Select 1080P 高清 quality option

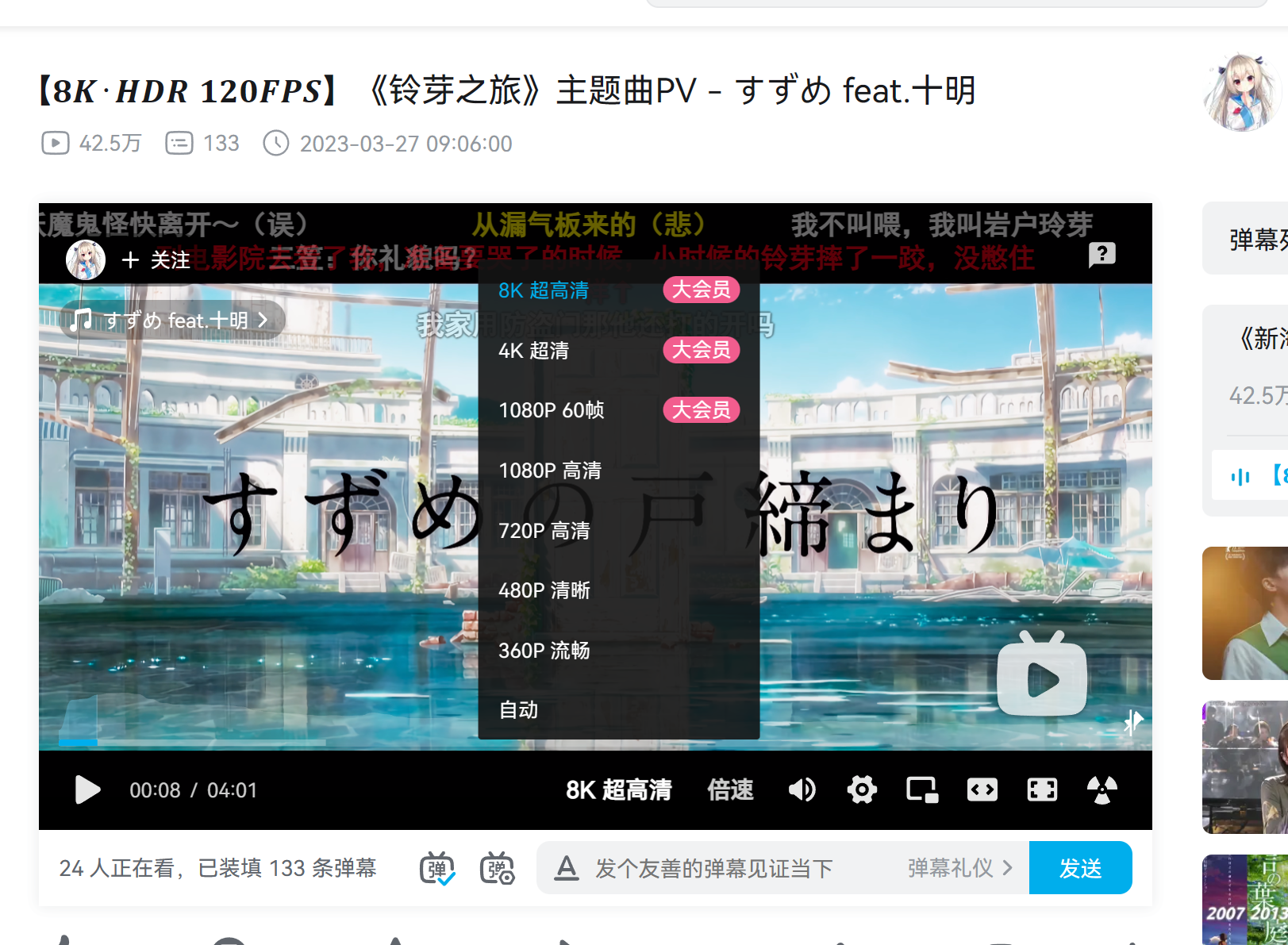click(x=619, y=471)
